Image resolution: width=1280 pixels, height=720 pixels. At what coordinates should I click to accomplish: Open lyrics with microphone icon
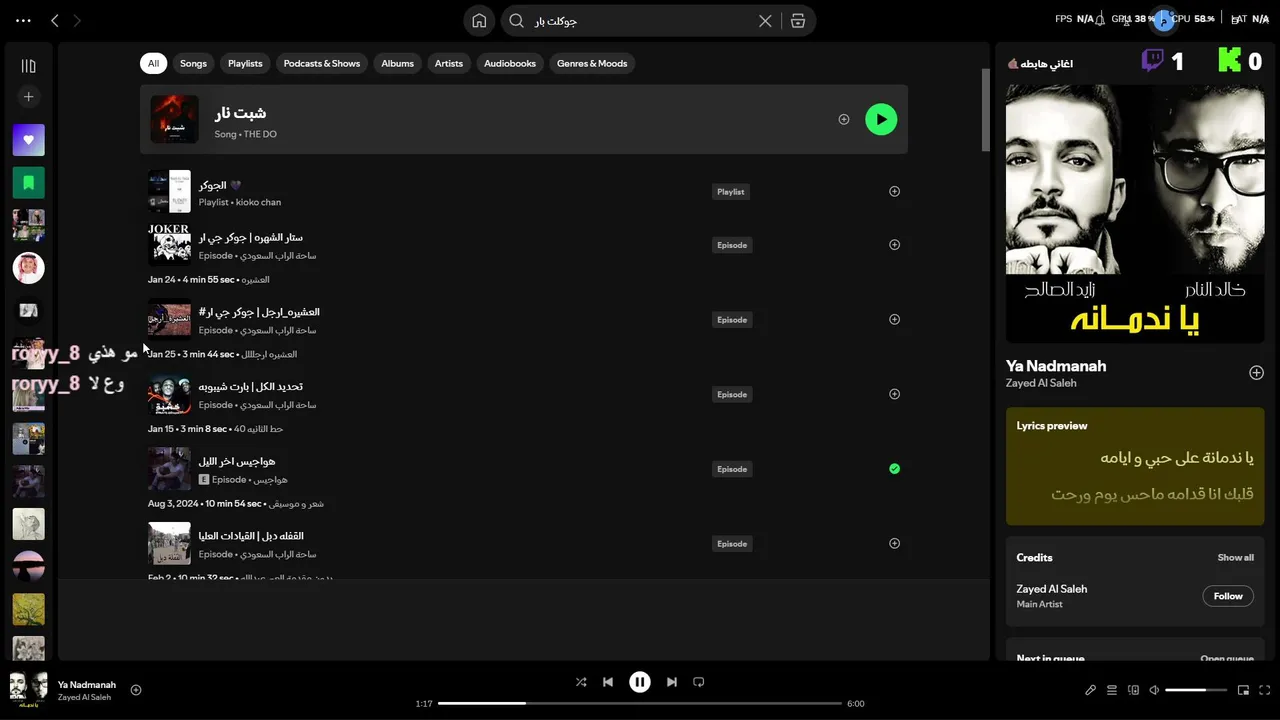pyautogui.click(x=1091, y=690)
